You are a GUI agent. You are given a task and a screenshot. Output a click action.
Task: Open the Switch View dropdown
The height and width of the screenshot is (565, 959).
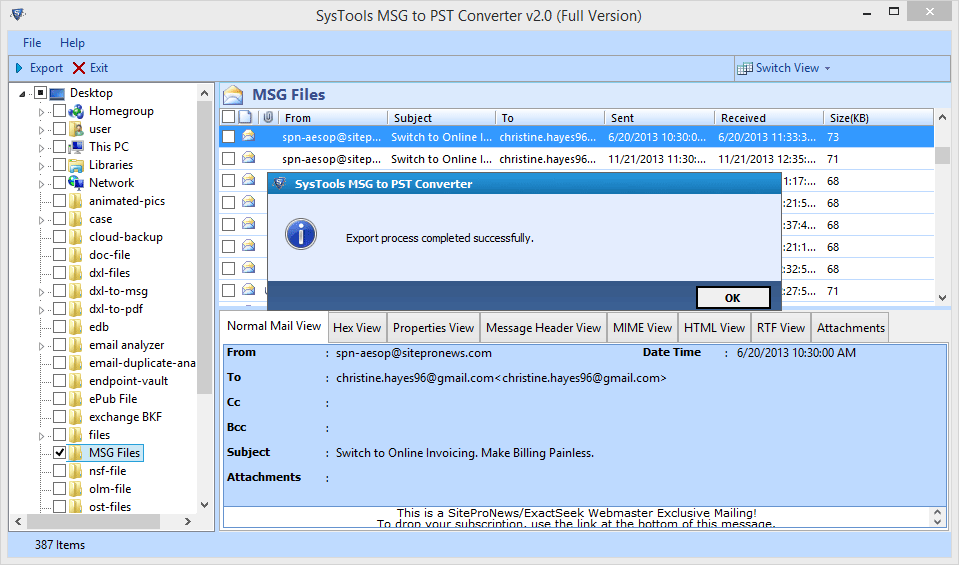tap(784, 68)
